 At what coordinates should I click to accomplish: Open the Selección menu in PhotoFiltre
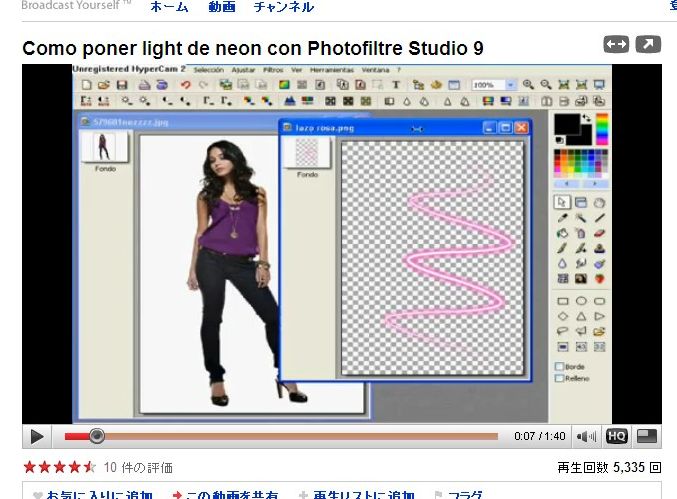(x=209, y=69)
